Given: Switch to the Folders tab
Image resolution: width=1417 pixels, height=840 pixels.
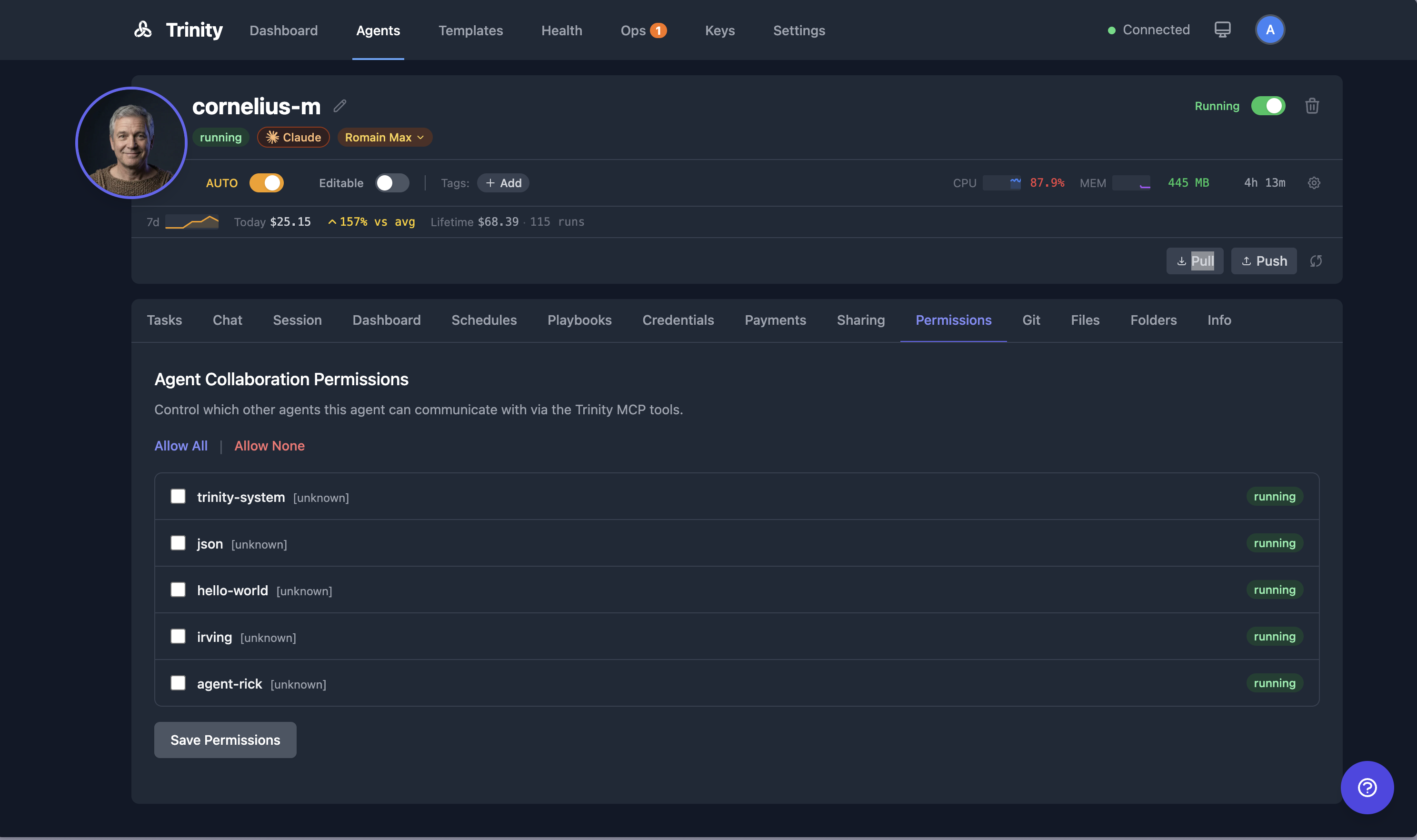Looking at the screenshot, I should [x=1153, y=320].
